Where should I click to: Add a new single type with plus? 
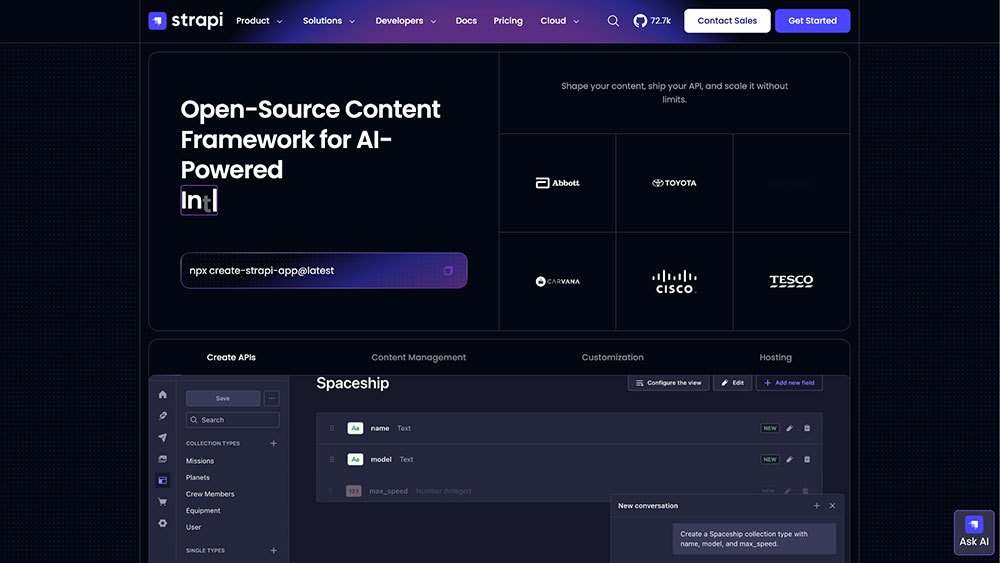274,550
